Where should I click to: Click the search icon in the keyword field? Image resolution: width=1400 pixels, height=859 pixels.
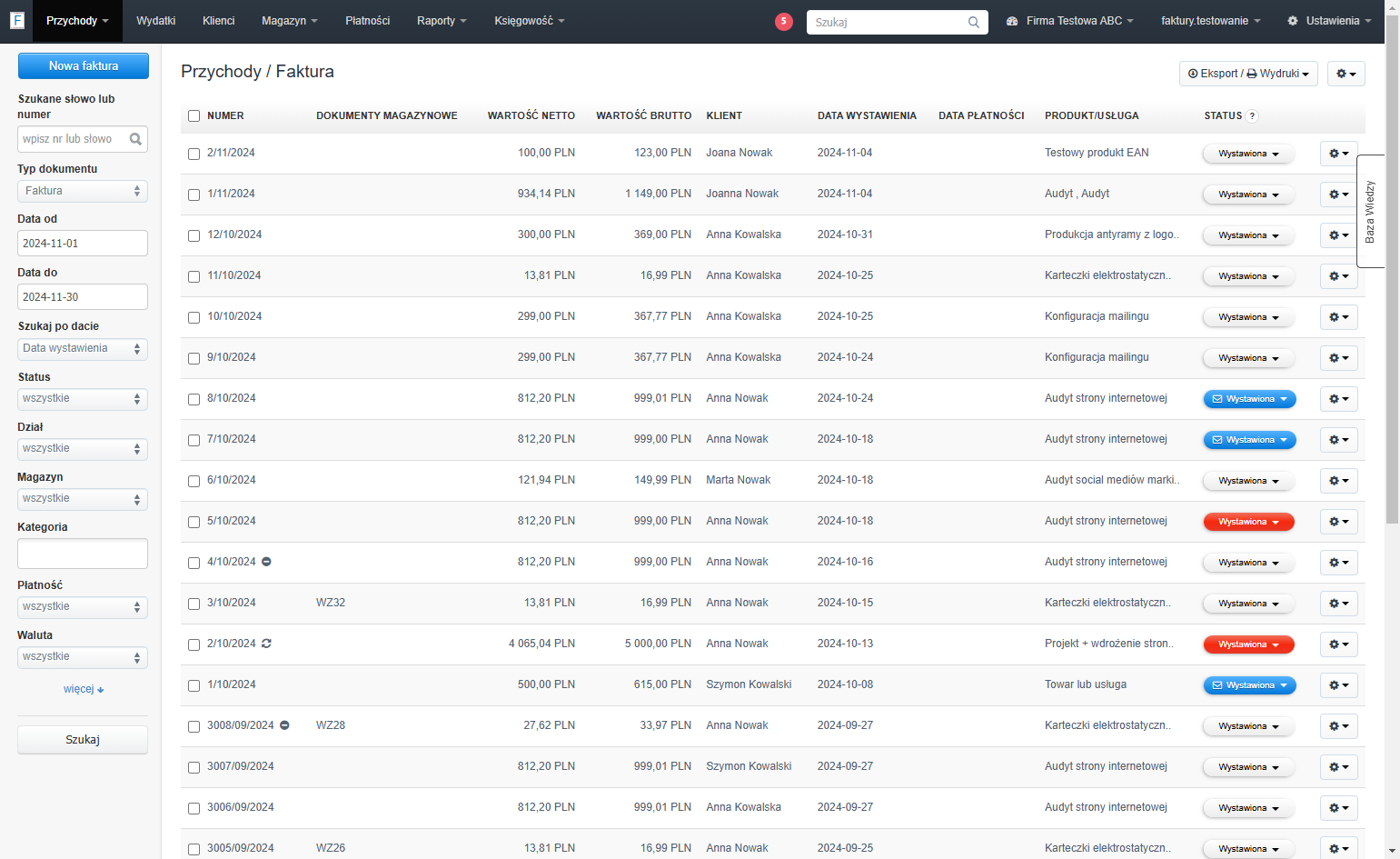[135, 139]
